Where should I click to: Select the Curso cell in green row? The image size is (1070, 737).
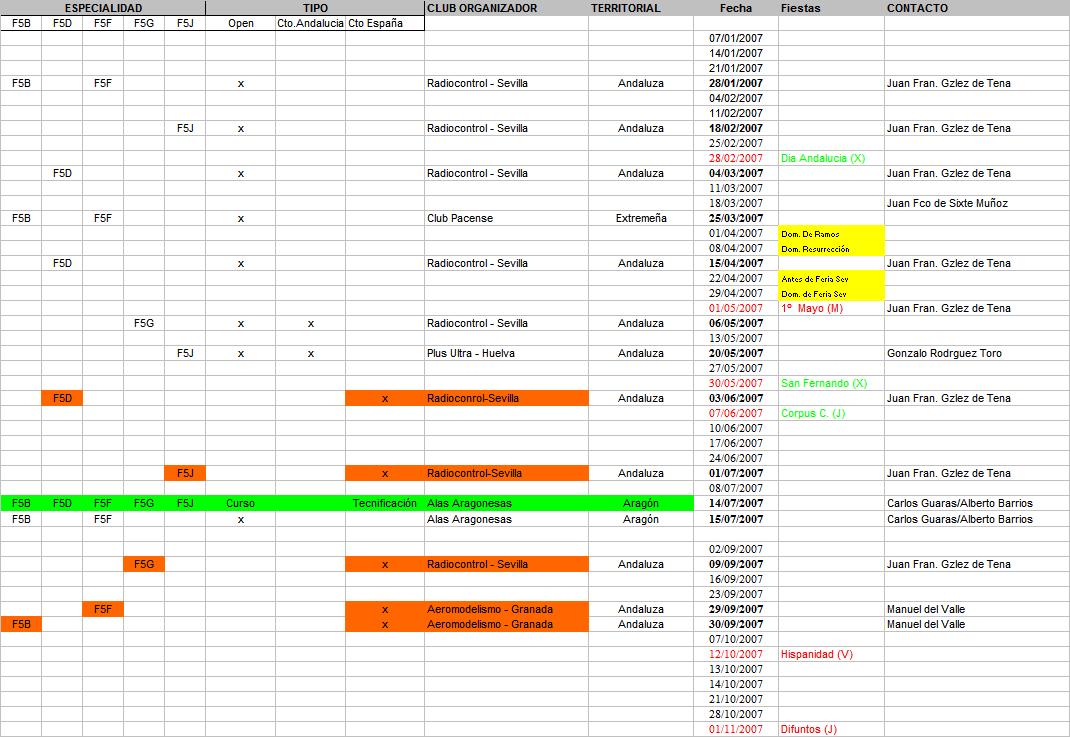tap(240, 503)
